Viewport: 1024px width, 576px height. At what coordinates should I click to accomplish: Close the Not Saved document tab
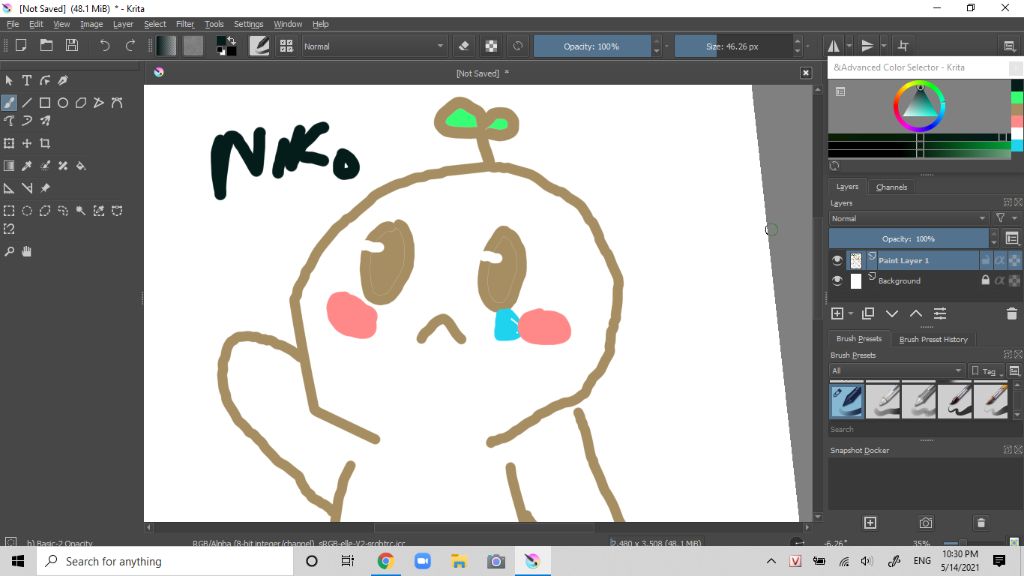[x=806, y=73]
